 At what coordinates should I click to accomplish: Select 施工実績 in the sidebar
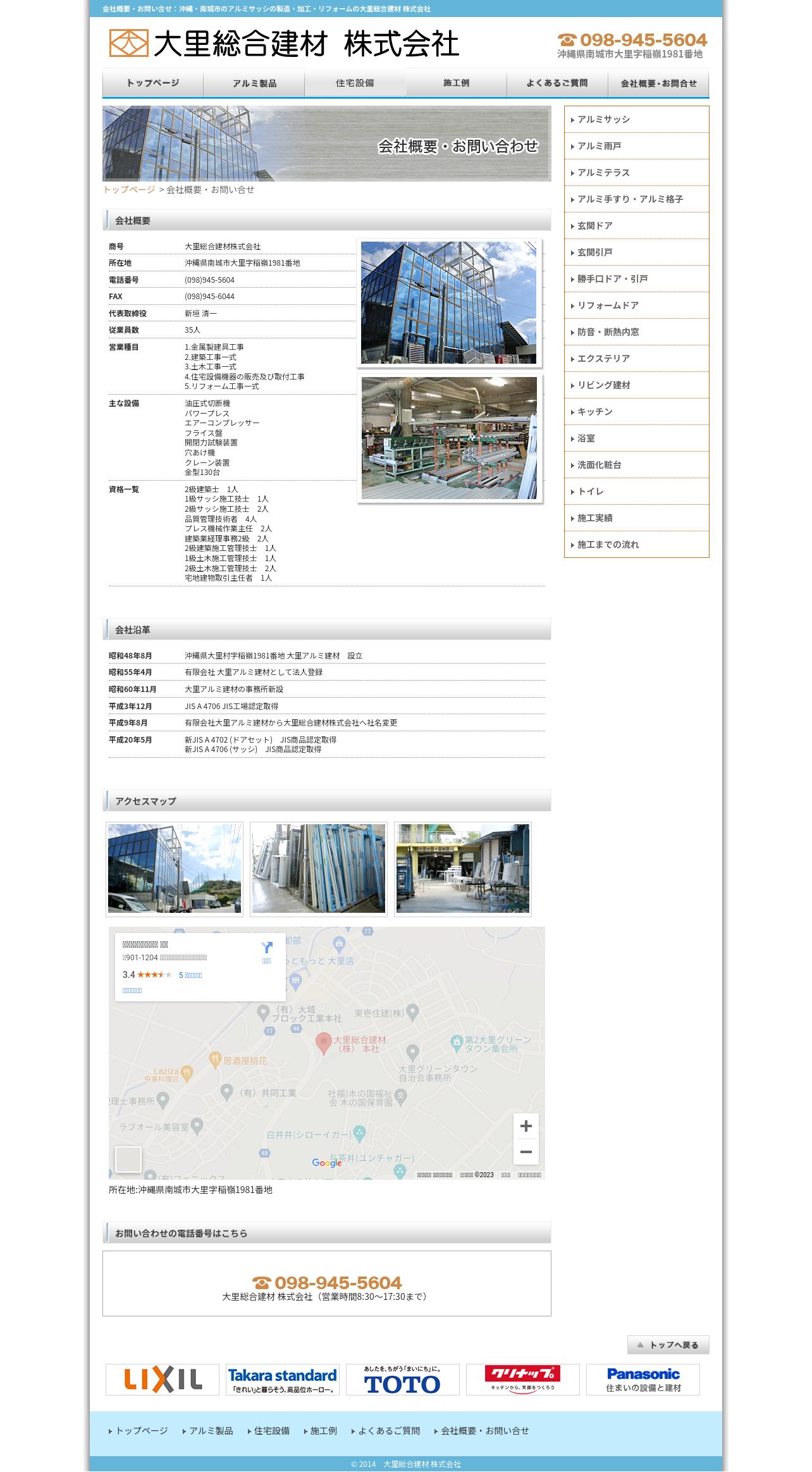637,518
